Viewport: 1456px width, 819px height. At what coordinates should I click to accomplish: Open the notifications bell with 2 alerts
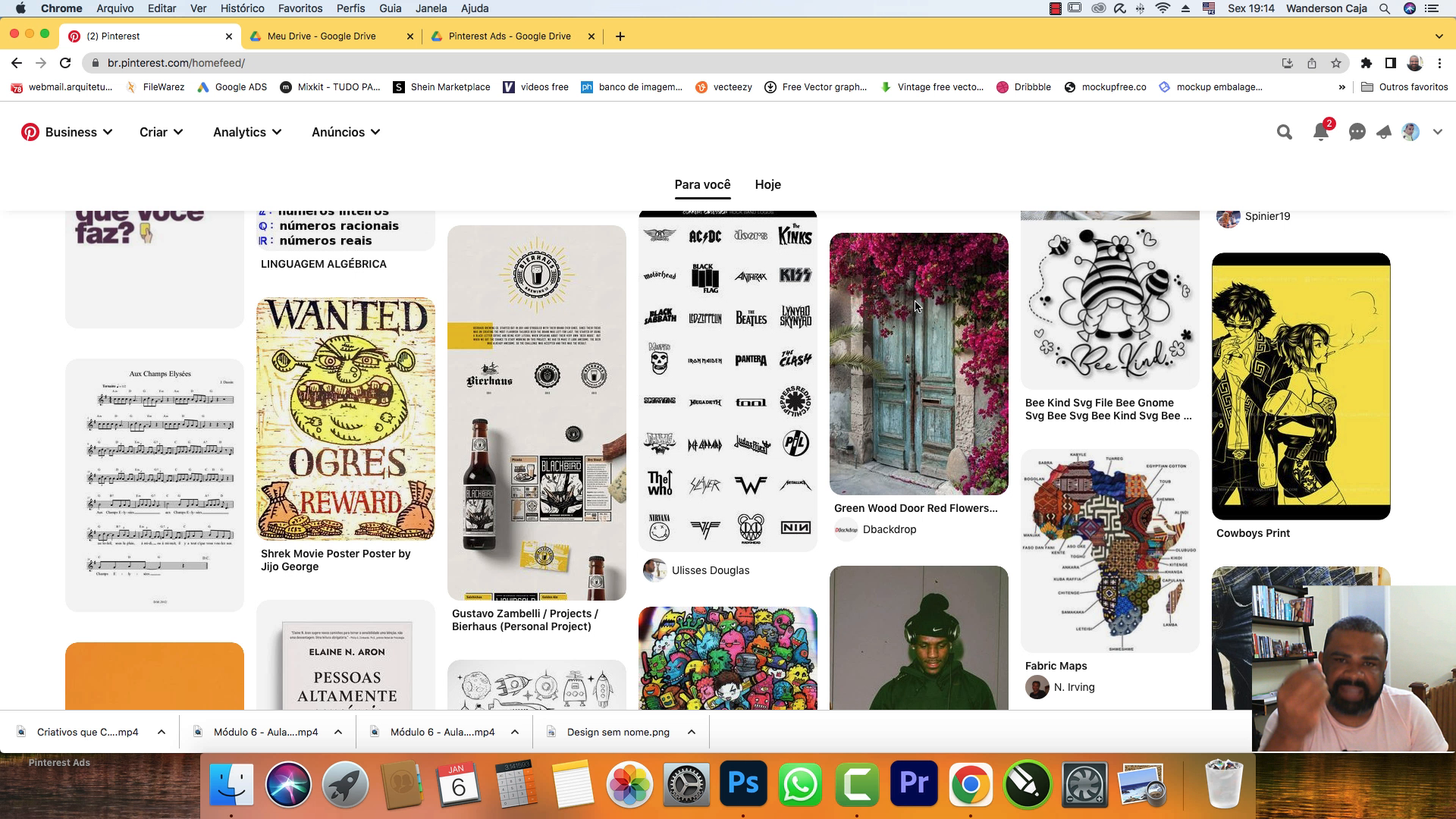pos(1320,131)
